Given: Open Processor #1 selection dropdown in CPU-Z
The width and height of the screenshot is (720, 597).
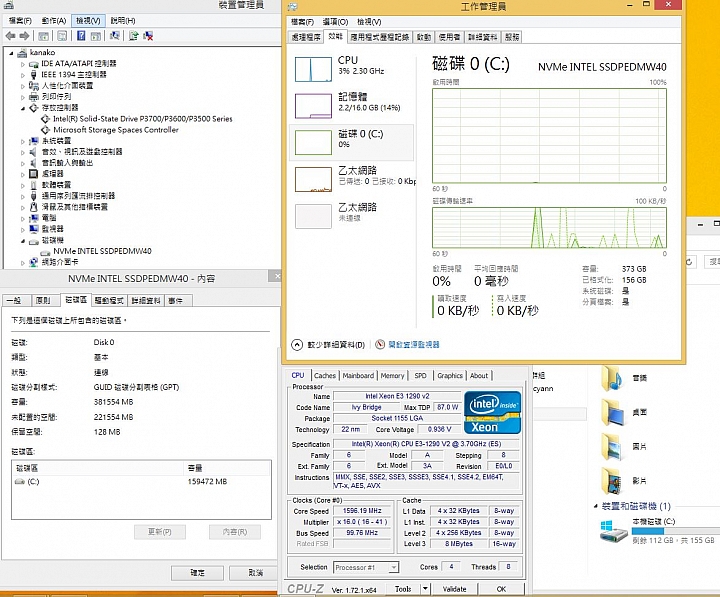Looking at the screenshot, I should coord(366,568).
